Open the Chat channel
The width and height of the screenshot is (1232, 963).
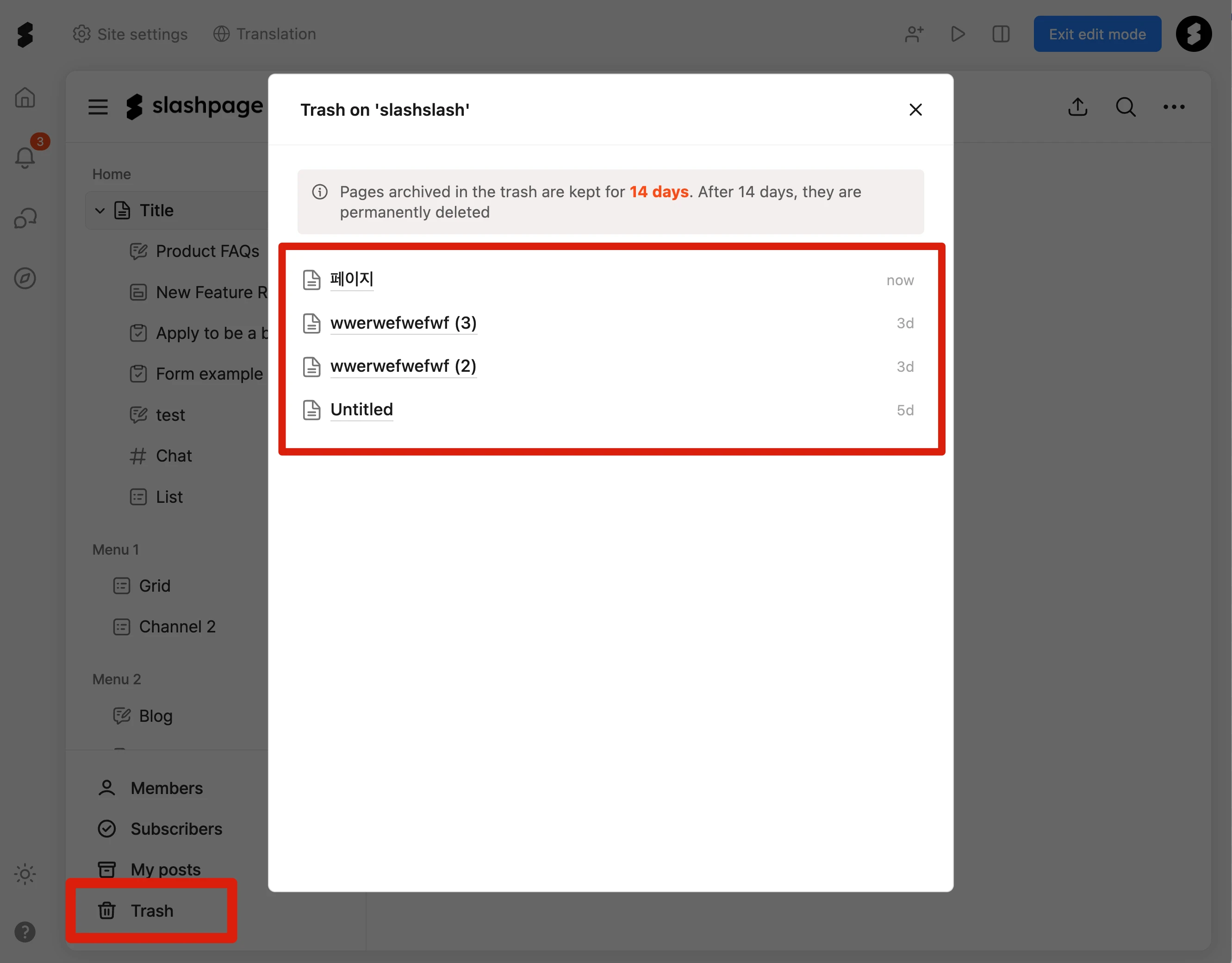coord(160,455)
